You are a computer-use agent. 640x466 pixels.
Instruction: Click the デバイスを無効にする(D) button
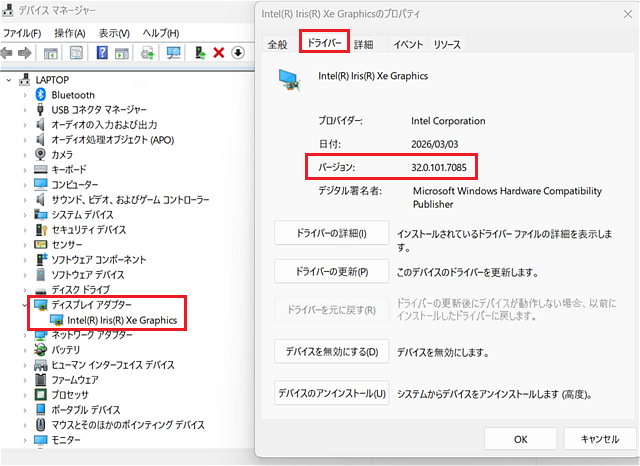pyautogui.click(x=331, y=351)
